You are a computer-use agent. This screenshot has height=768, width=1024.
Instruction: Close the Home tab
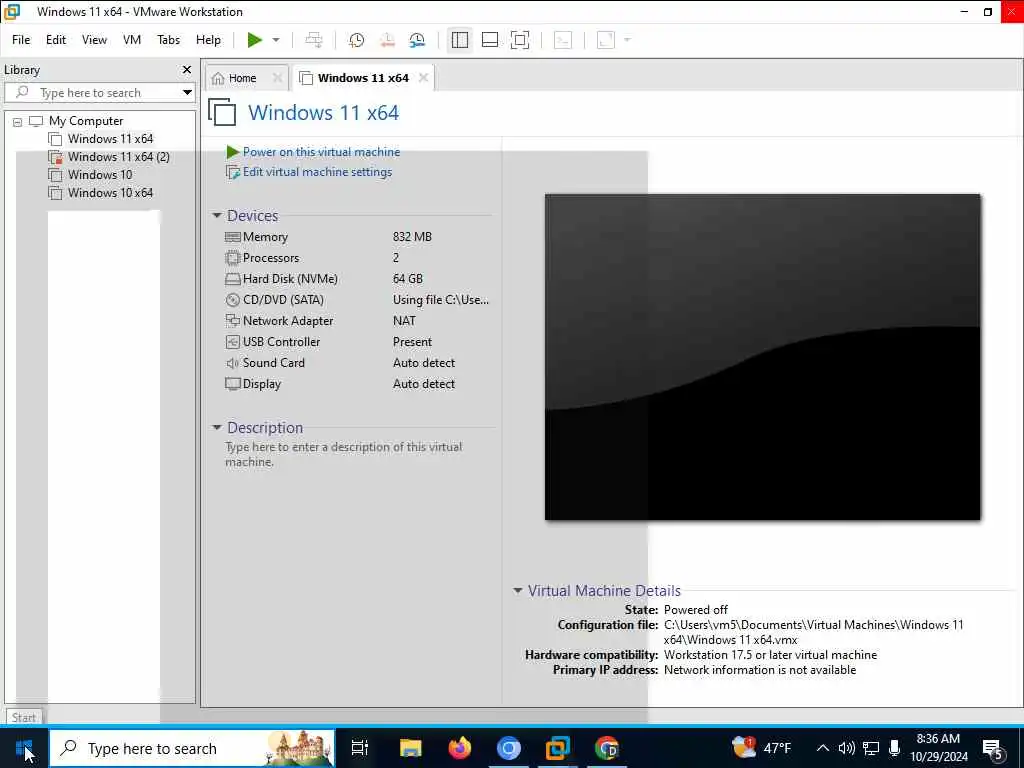tap(277, 78)
